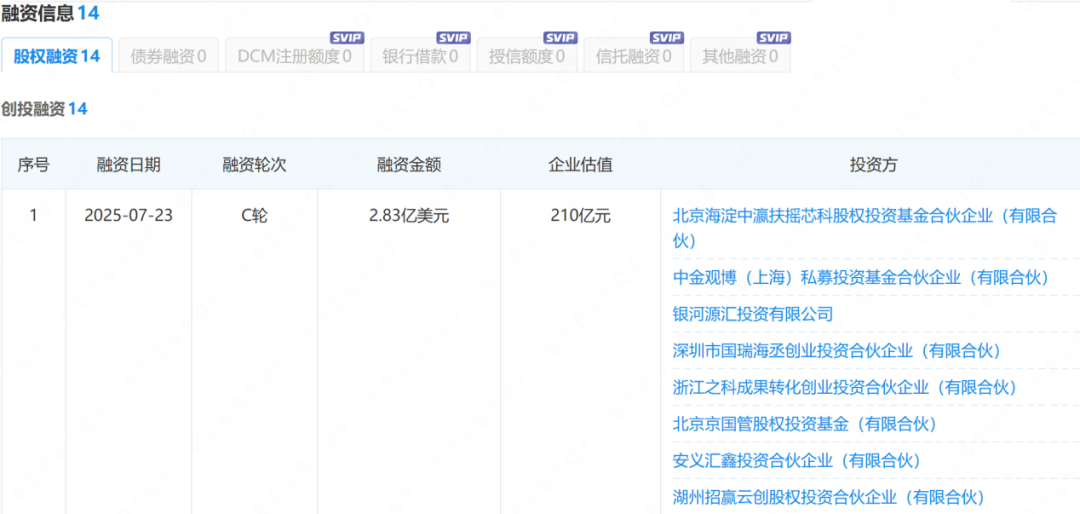Image resolution: width=1080 pixels, height=514 pixels.
Task: Click the SVIP badge above 授信额度
Action: pyautogui.click(x=560, y=38)
